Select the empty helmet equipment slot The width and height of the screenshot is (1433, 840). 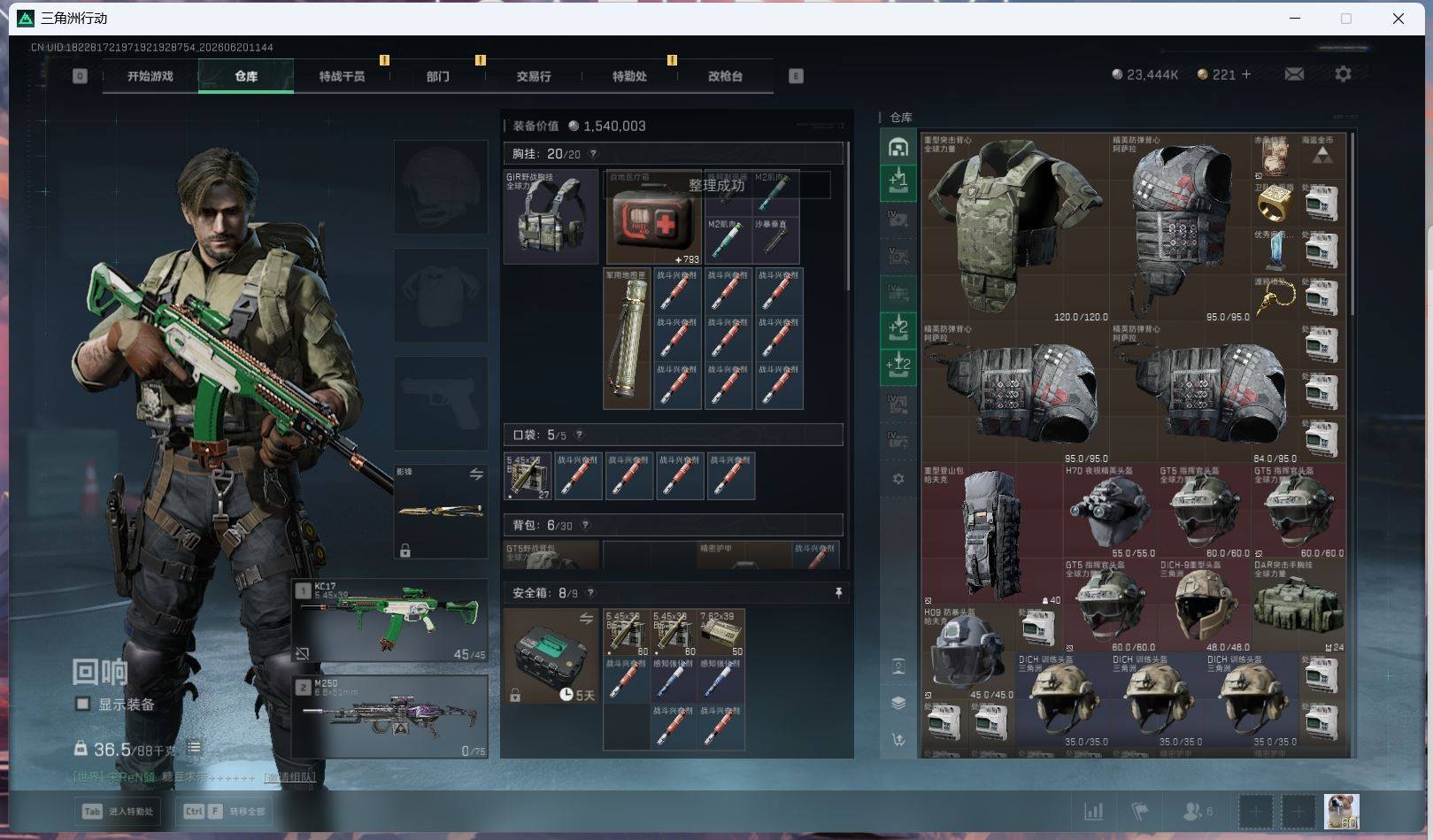coord(441,187)
